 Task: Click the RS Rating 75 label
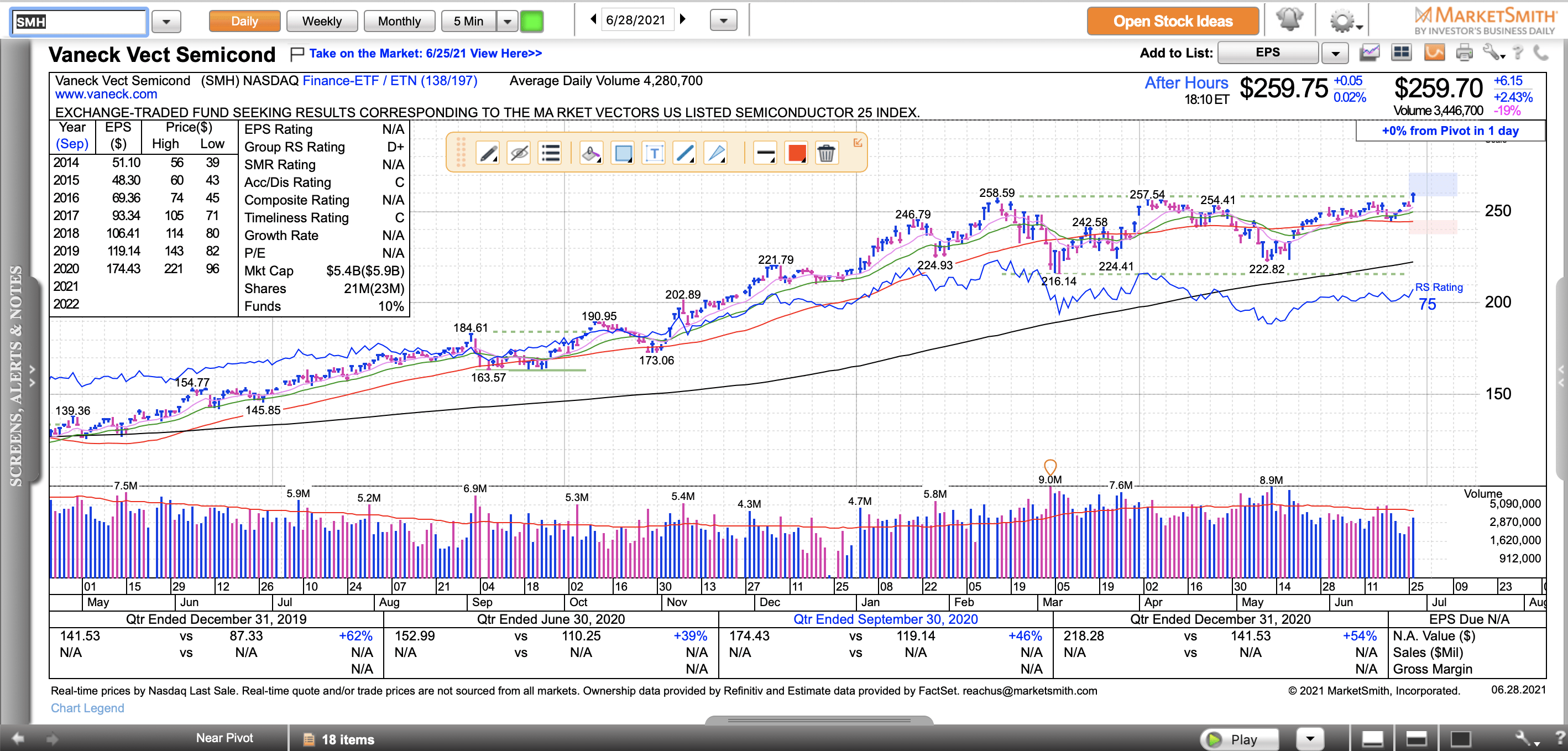point(1438,296)
